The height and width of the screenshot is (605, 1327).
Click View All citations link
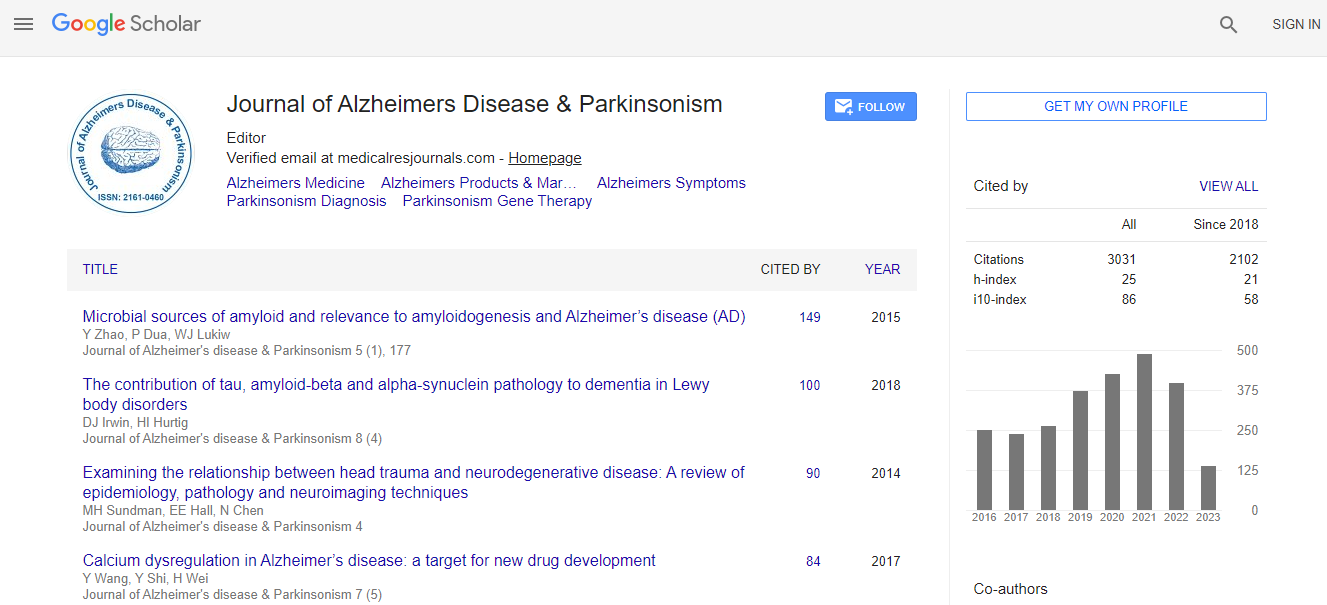1228,186
